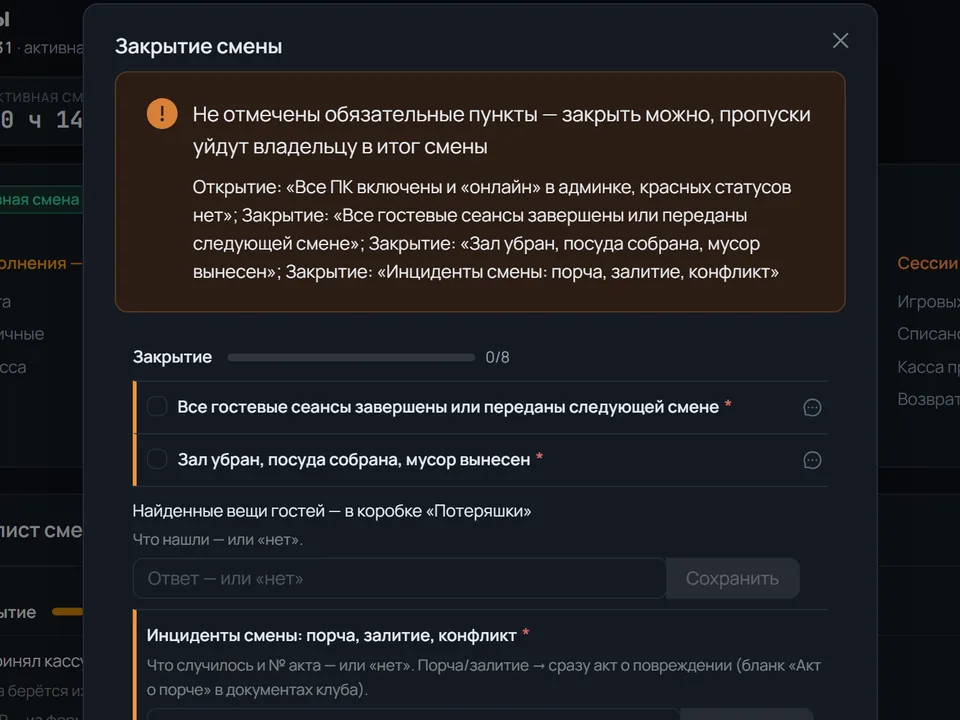Click «Сессии» heading in background page

[928, 263]
